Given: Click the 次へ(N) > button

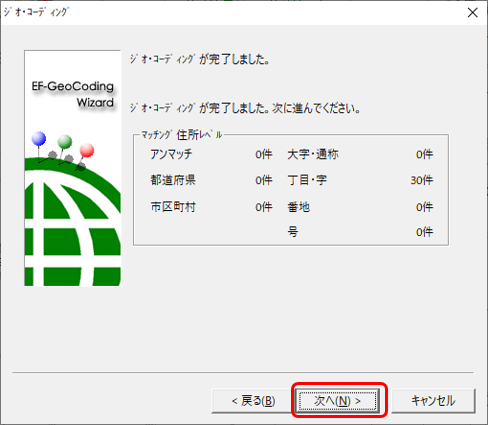Looking at the screenshot, I should (337, 400).
